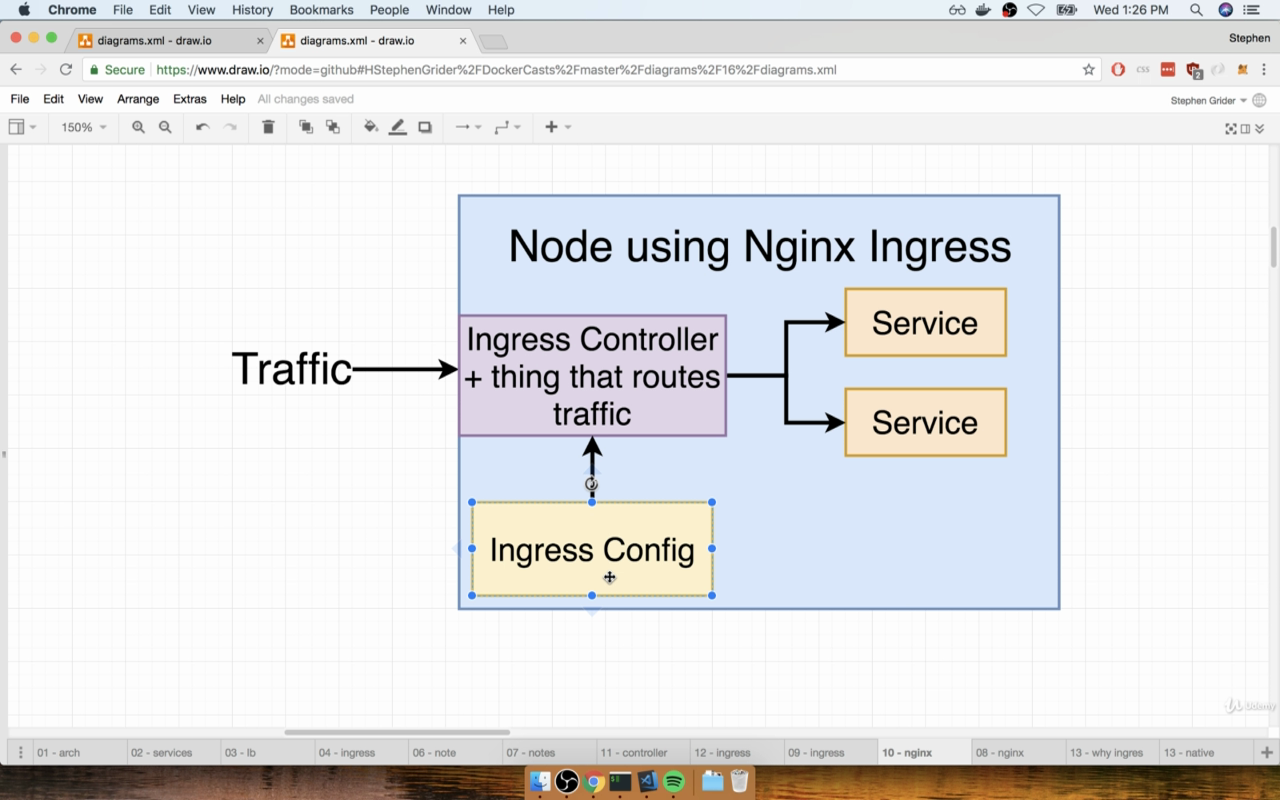Viewport: 1280px width, 800px height.
Task: Select the Traffic text label
Action: (x=292, y=369)
